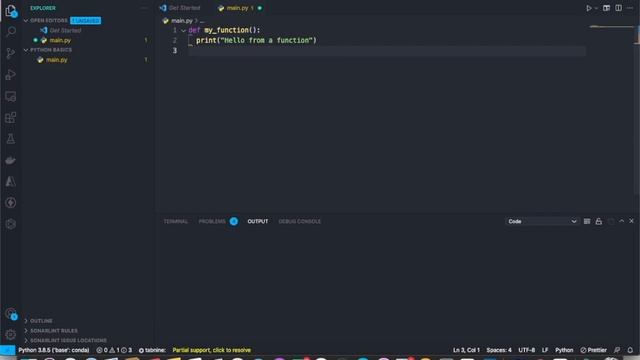Open the Accounts icon in activity bar
The image size is (640, 360).
click(x=11, y=314)
